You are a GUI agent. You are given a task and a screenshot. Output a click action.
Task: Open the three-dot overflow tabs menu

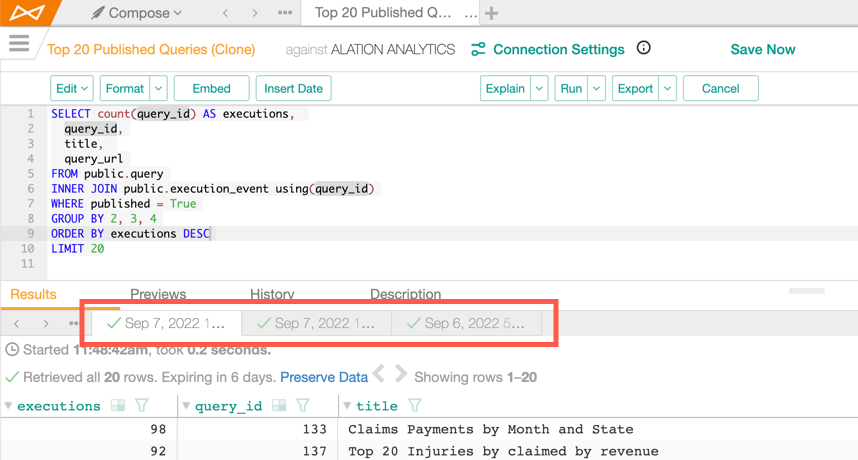tap(285, 13)
